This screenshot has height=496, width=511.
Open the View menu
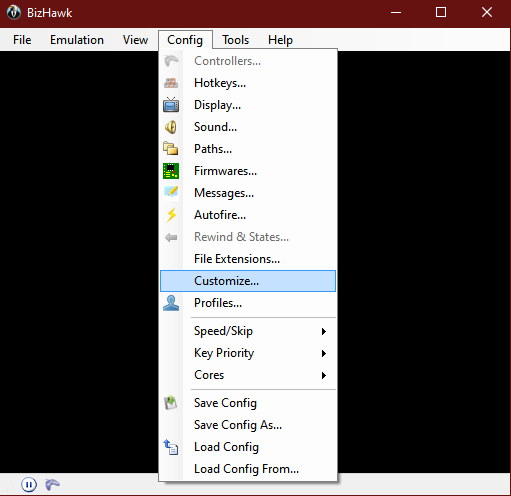(135, 40)
